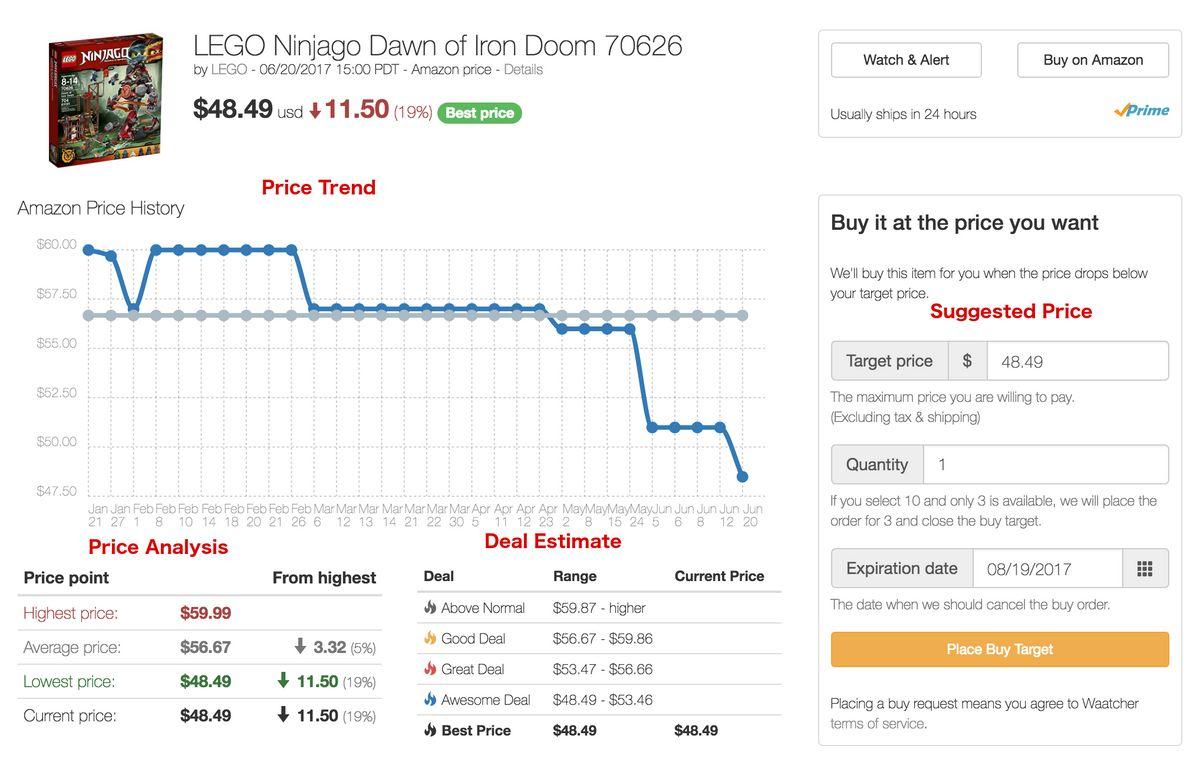
Task: Click the Prime logo icon
Action: pyautogui.click(x=1141, y=111)
